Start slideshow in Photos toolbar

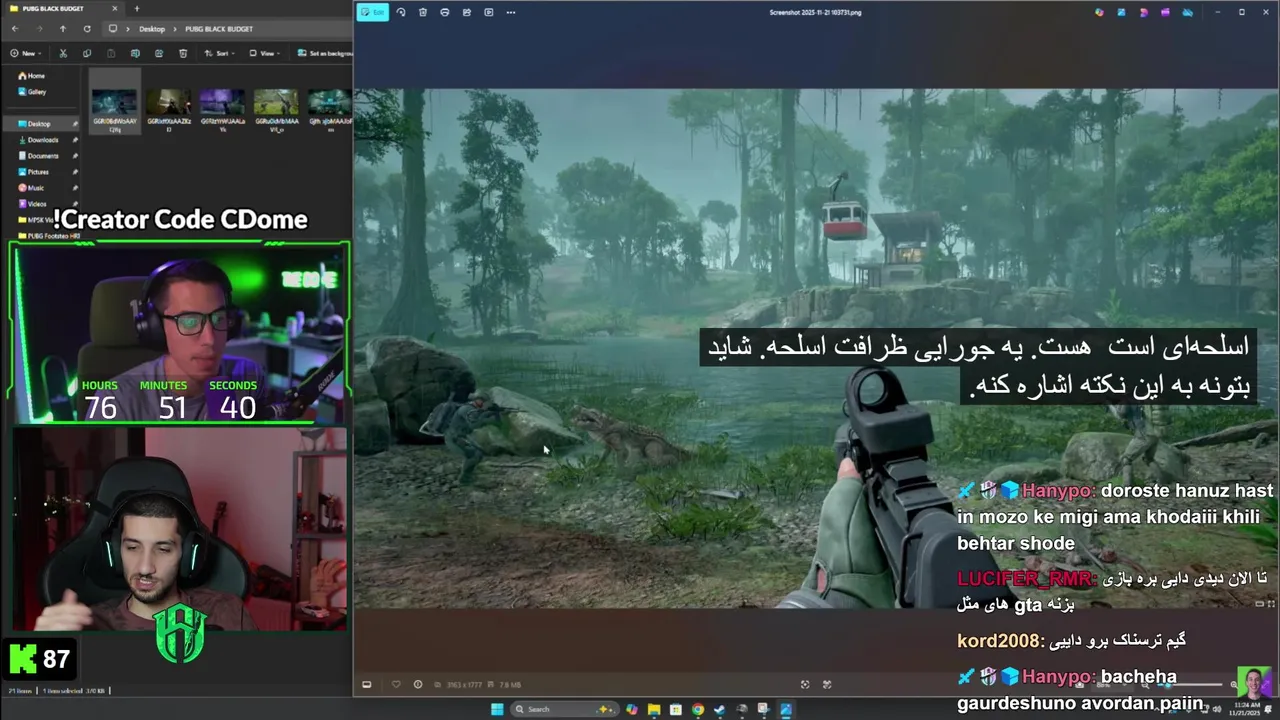[x=489, y=12]
